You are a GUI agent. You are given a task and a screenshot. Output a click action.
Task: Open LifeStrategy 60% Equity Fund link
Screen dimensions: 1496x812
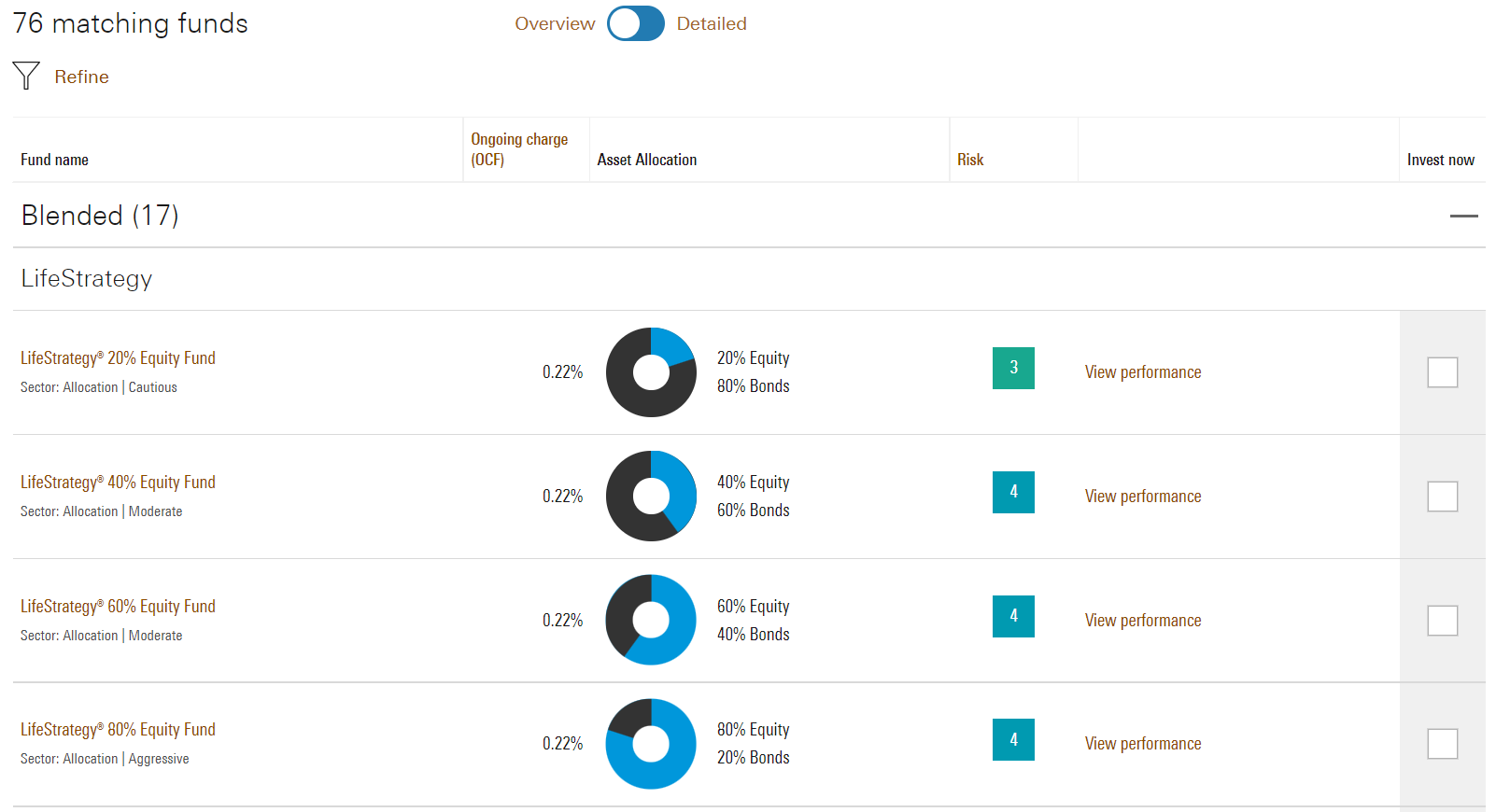[118, 606]
